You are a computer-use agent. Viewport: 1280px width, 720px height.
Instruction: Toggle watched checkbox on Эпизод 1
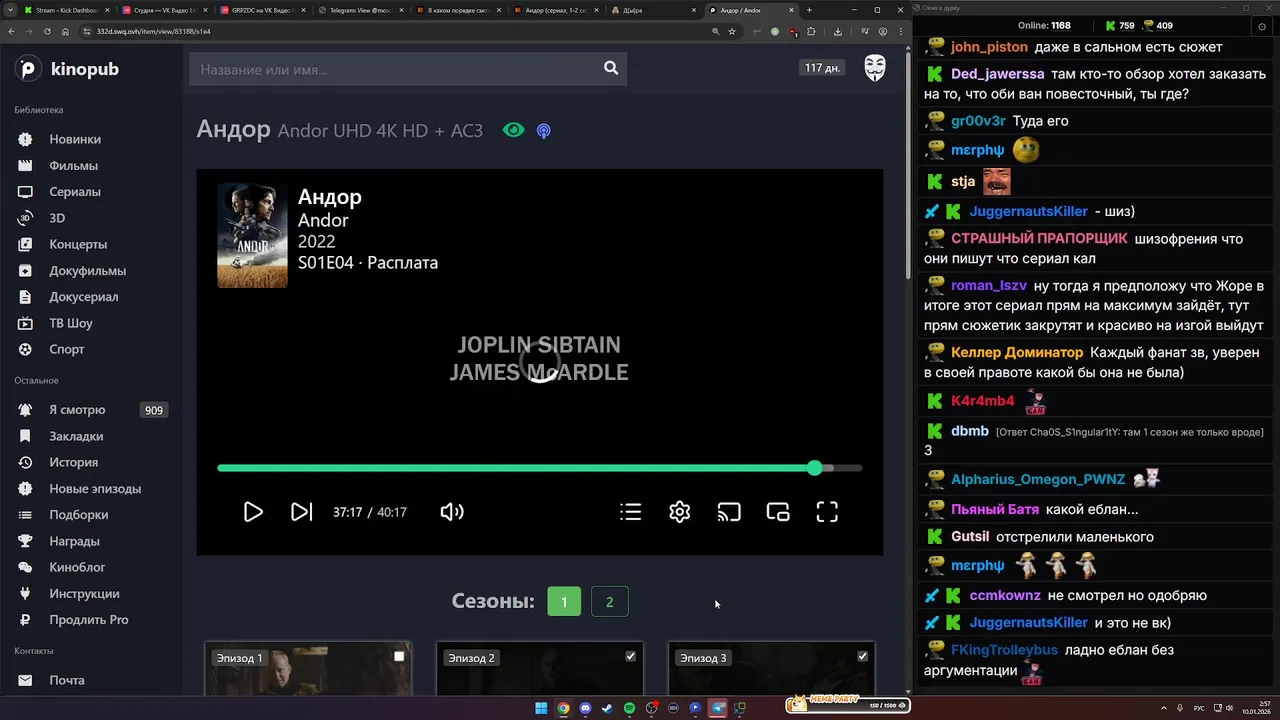[399, 657]
